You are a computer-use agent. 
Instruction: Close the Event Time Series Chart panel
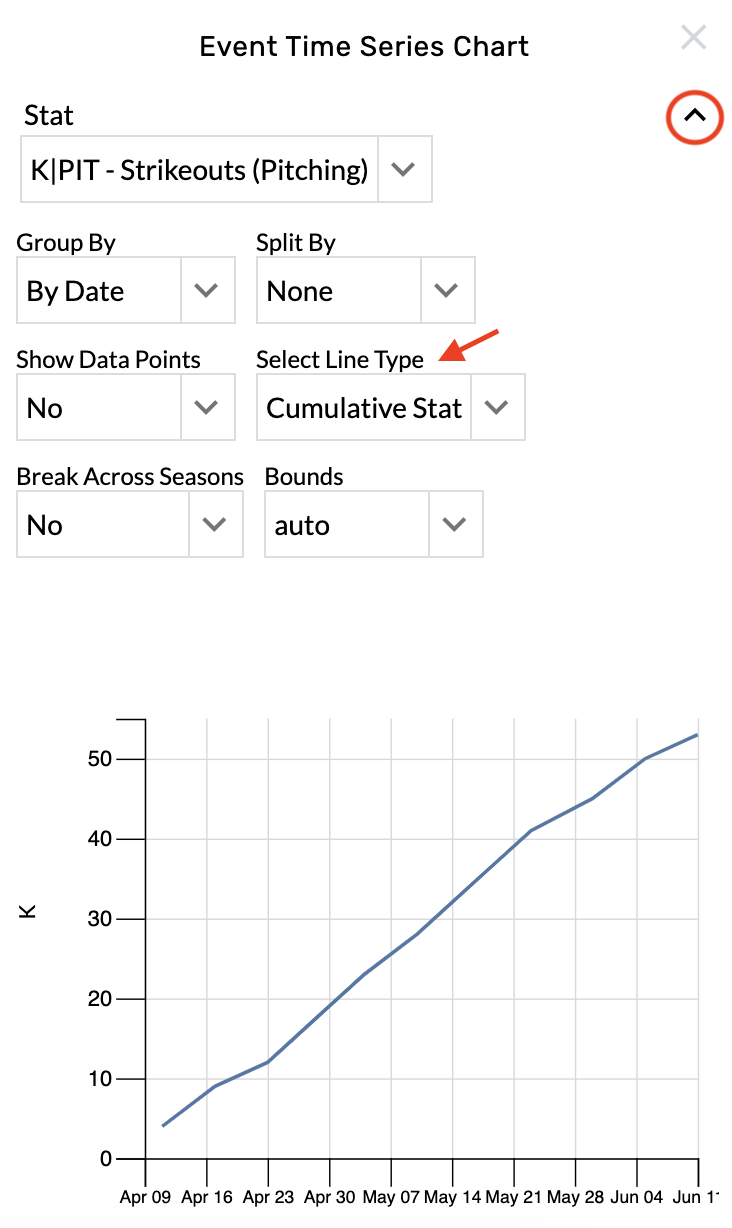coord(693,39)
